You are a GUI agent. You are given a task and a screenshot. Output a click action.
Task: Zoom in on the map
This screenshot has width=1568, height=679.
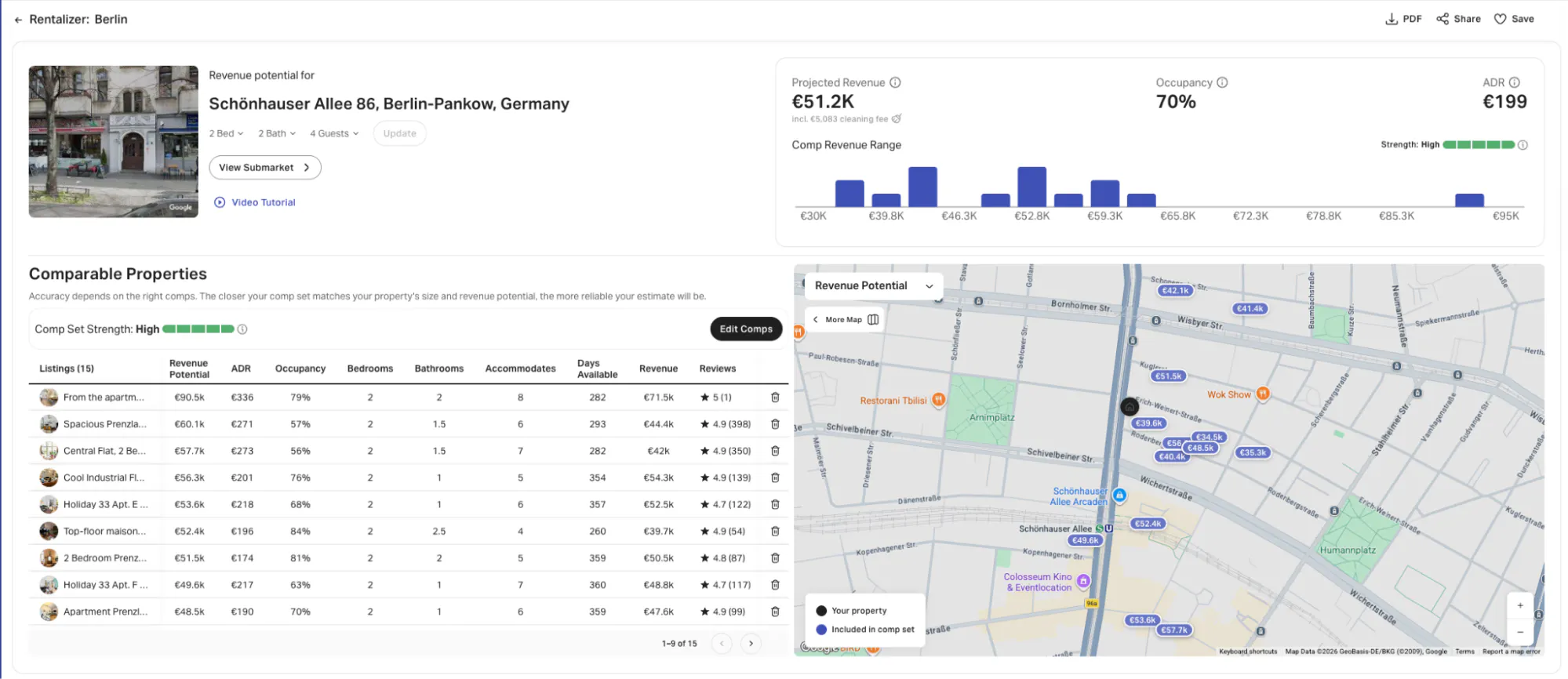click(x=1520, y=606)
